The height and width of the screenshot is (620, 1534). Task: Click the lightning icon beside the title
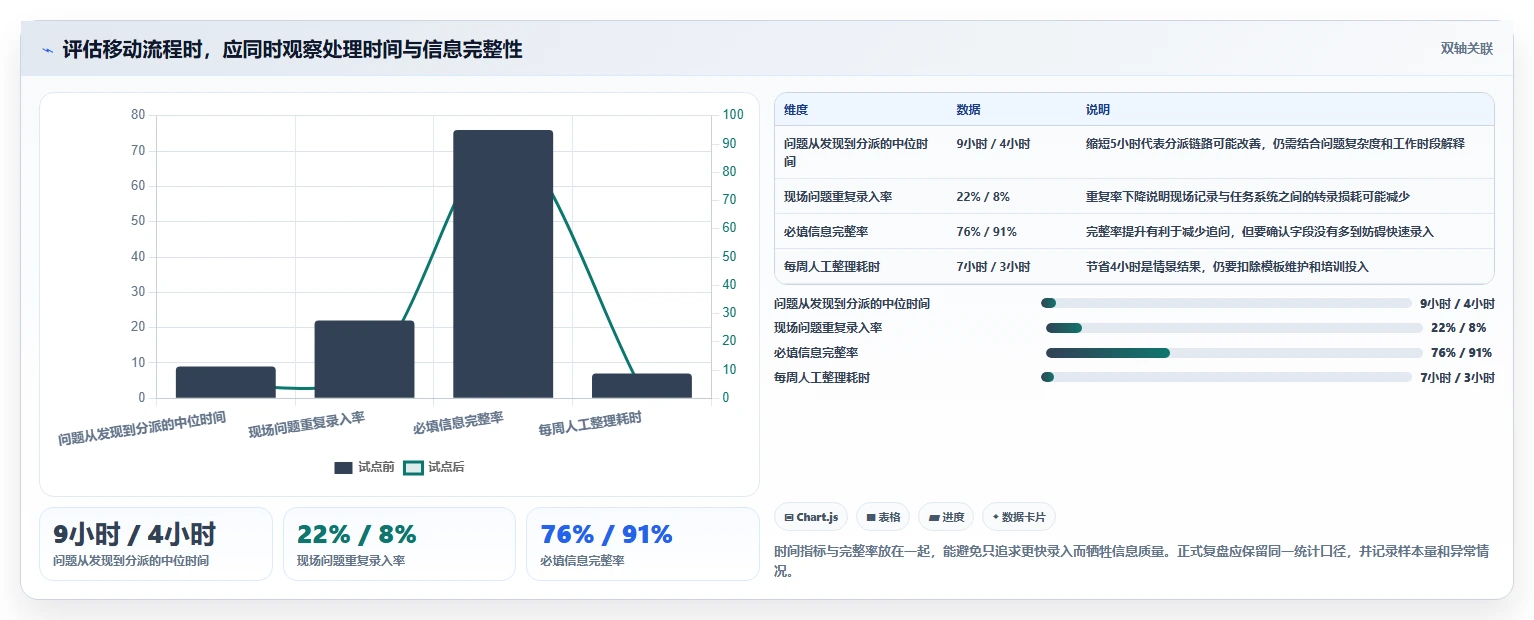[47, 50]
